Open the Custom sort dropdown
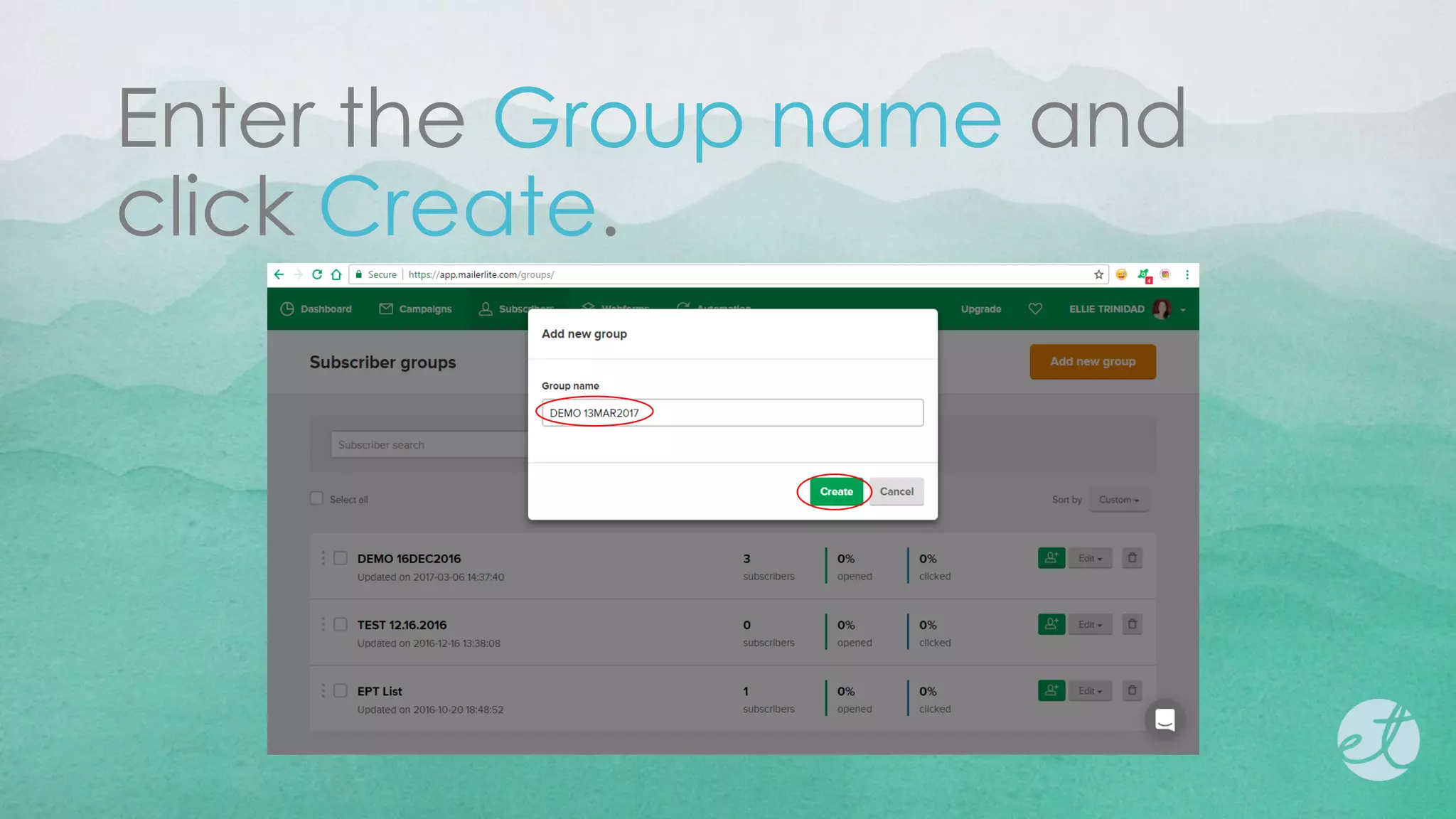This screenshot has width=1456, height=819. pos(1118,500)
